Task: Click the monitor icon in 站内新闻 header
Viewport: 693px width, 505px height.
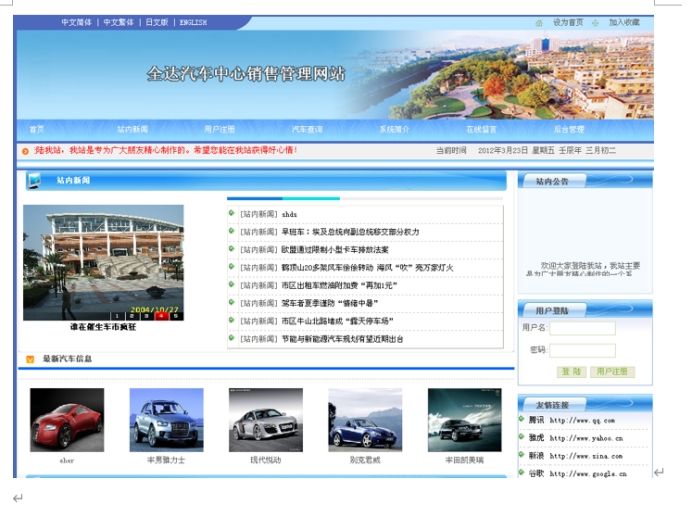Action: pos(34,181)
